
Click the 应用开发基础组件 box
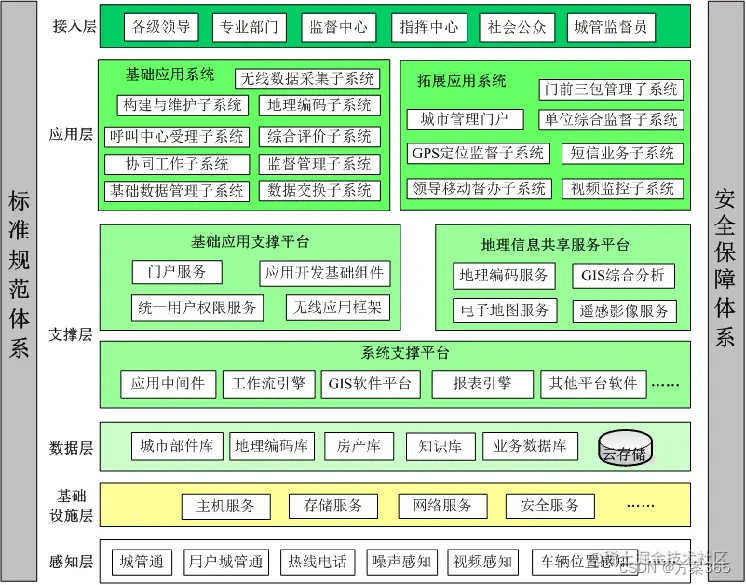tap(324, 273)
